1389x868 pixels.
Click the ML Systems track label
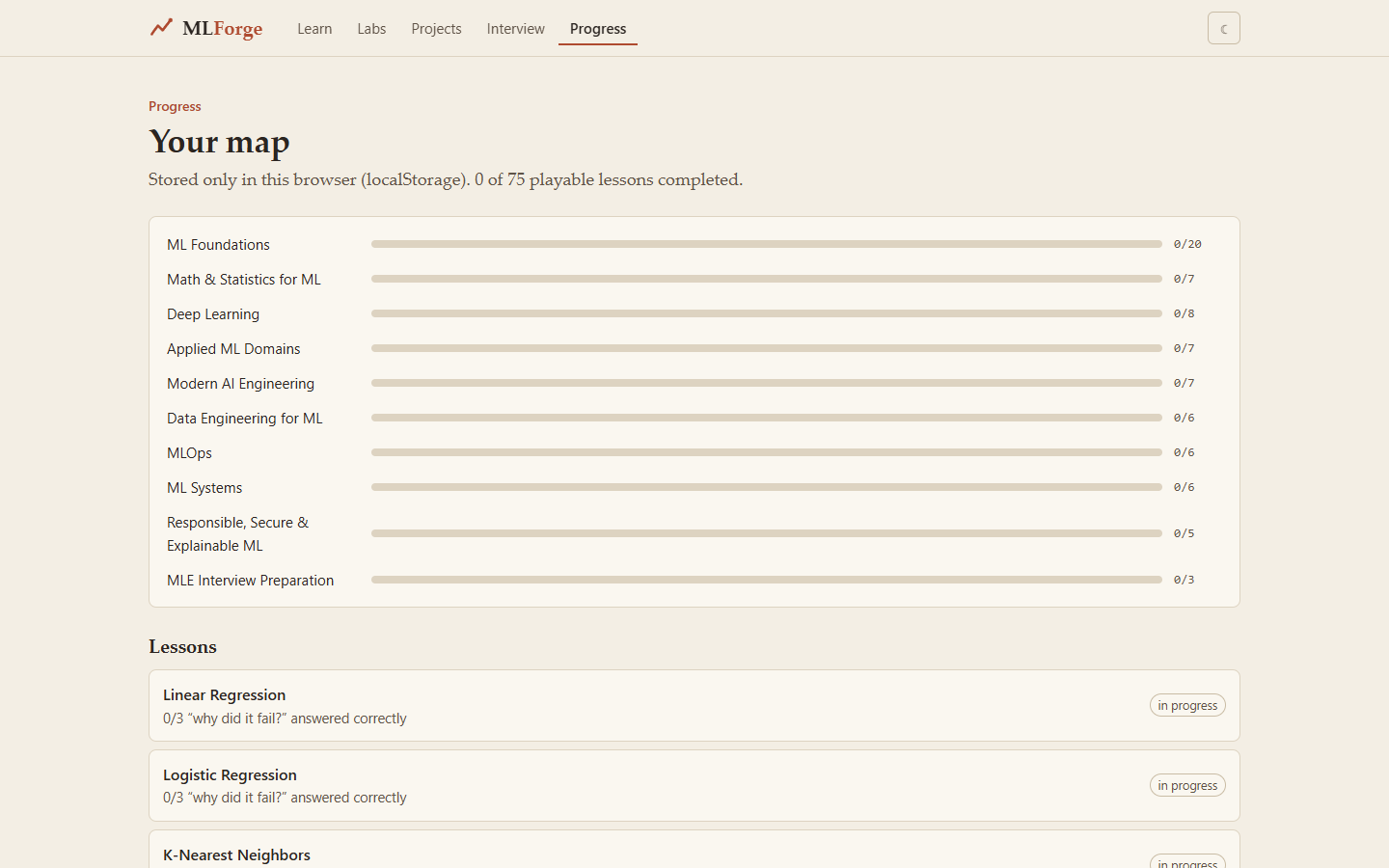tap(204, 488)
